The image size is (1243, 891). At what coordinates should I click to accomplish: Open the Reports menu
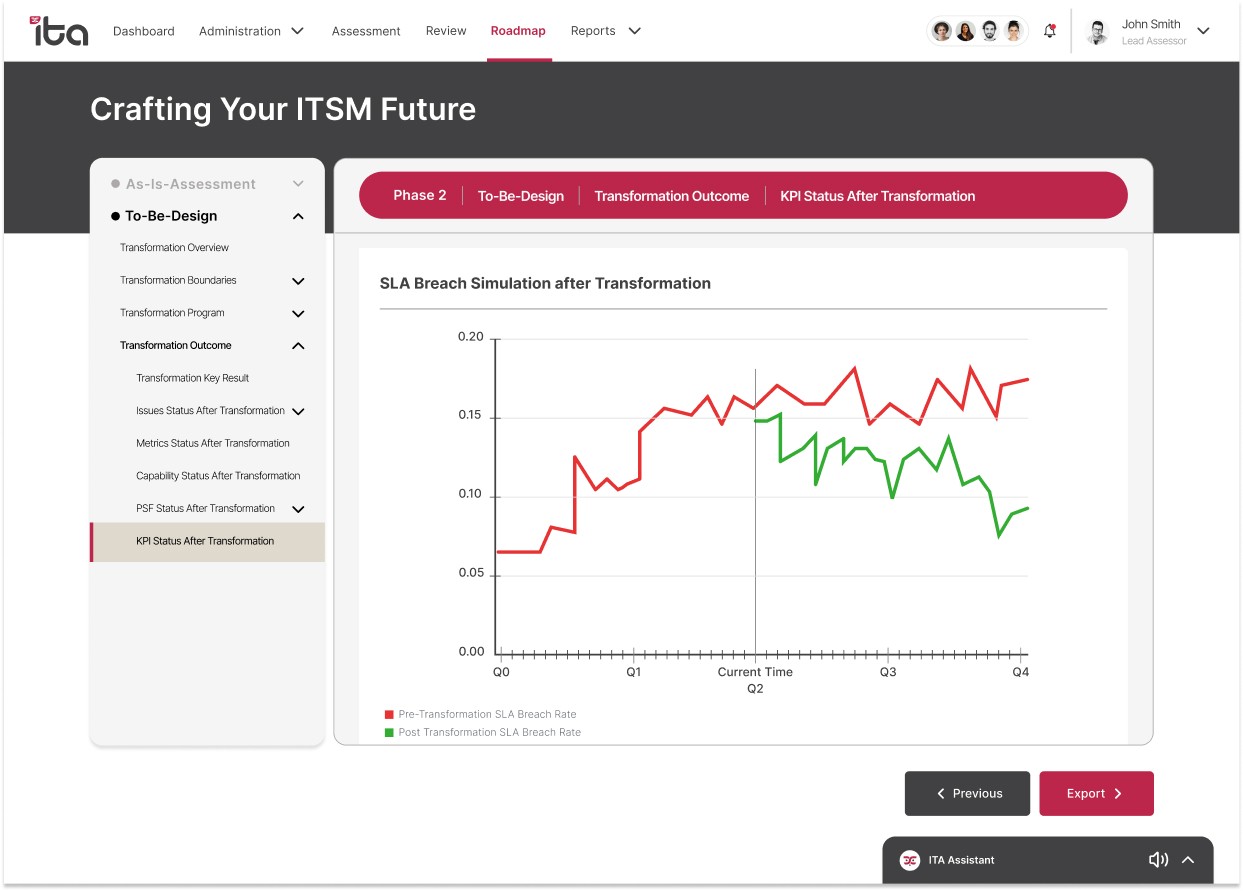593,31
